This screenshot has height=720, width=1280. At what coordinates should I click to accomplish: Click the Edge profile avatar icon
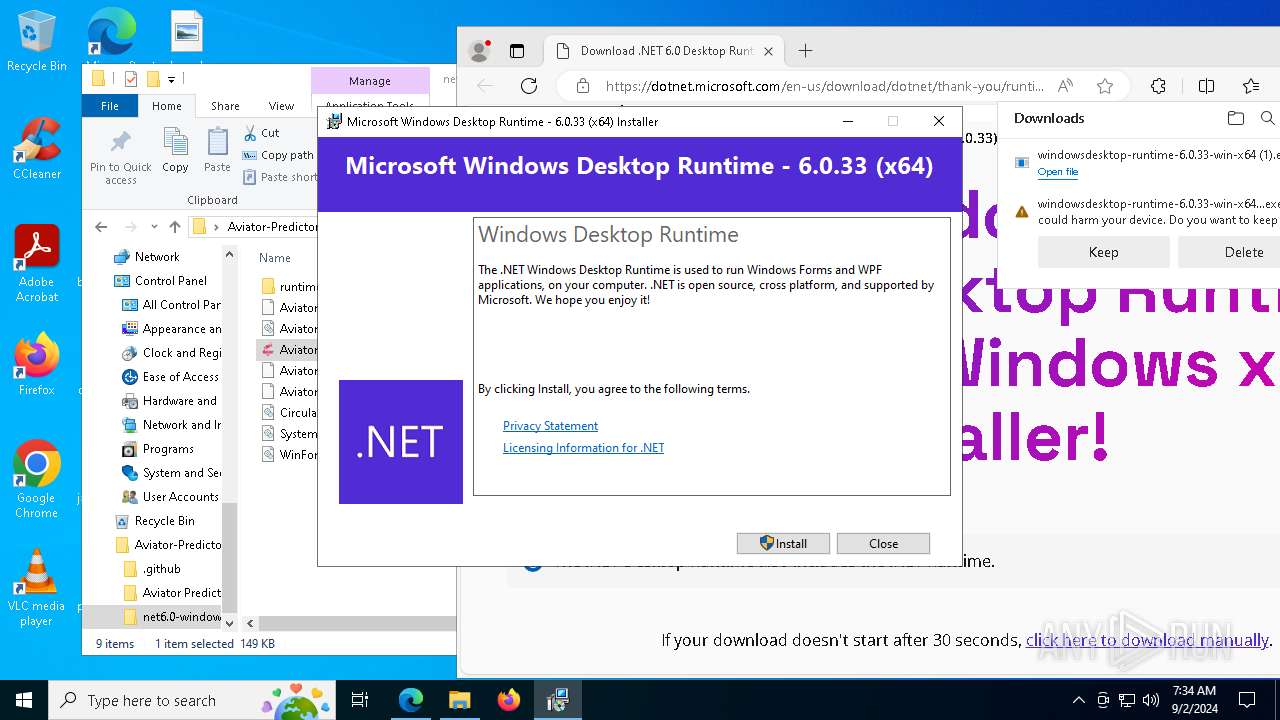pyautogui.click(x=480, y=51)
